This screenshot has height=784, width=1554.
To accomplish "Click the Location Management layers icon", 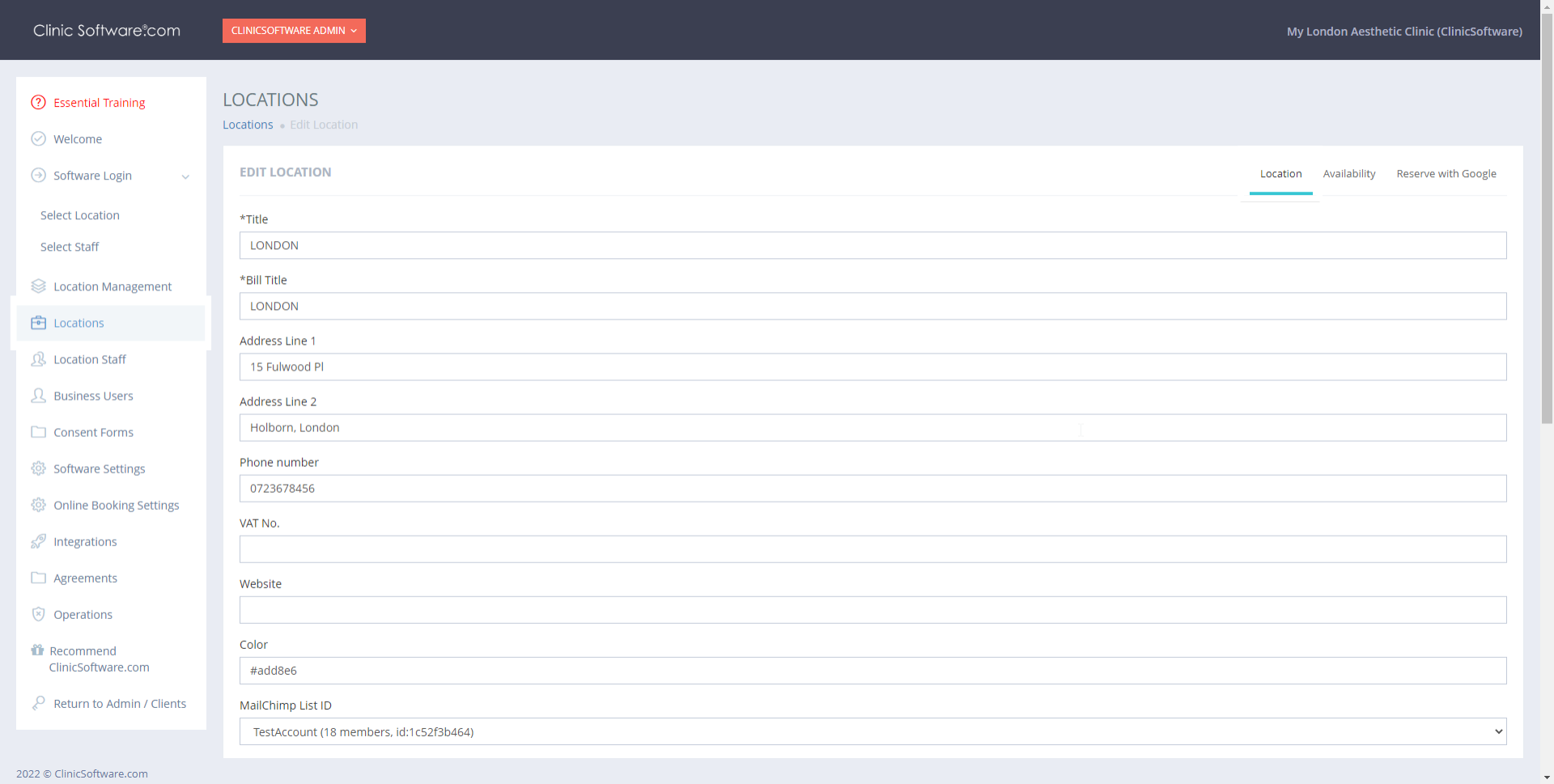I will click(x=38, y=286).
